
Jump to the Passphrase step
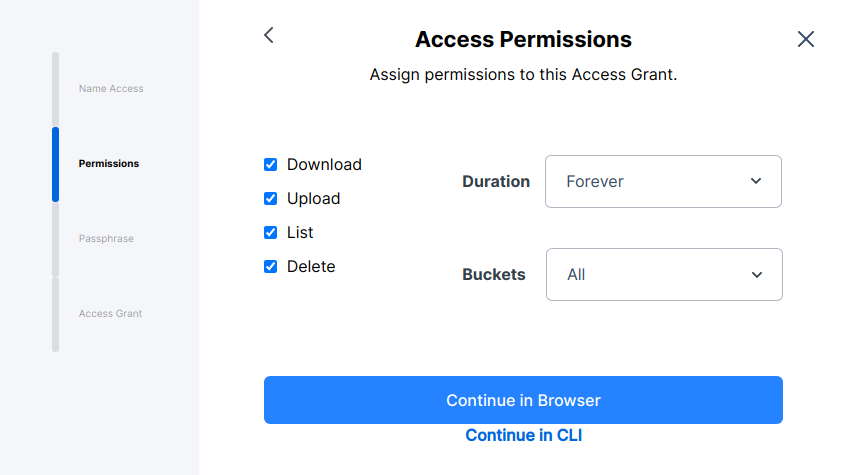click(106, 238)
